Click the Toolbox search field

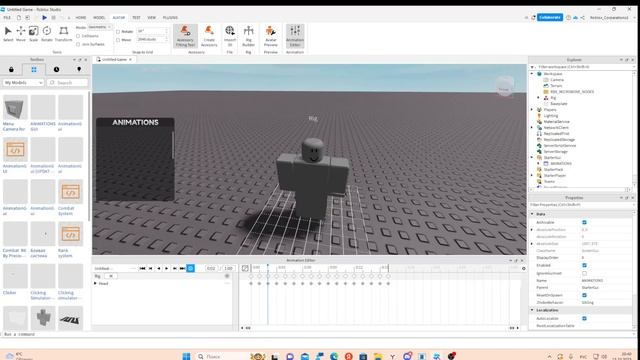point(67,82)
